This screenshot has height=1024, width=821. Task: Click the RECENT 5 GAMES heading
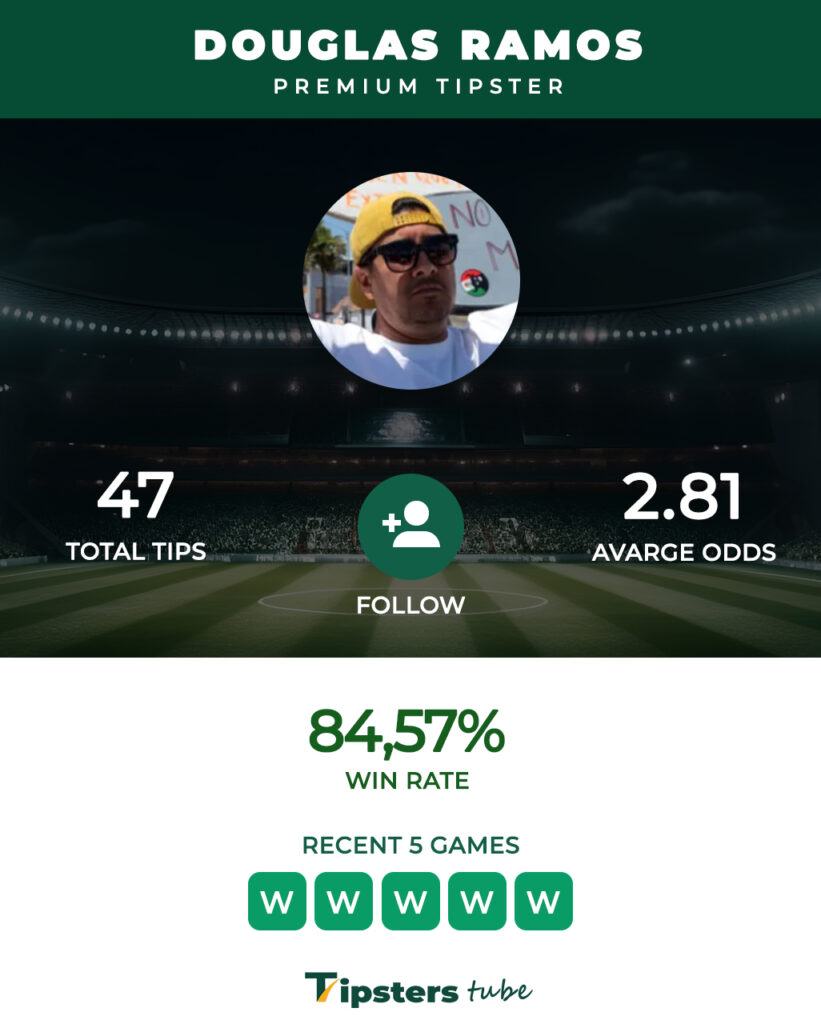point(410,845)
